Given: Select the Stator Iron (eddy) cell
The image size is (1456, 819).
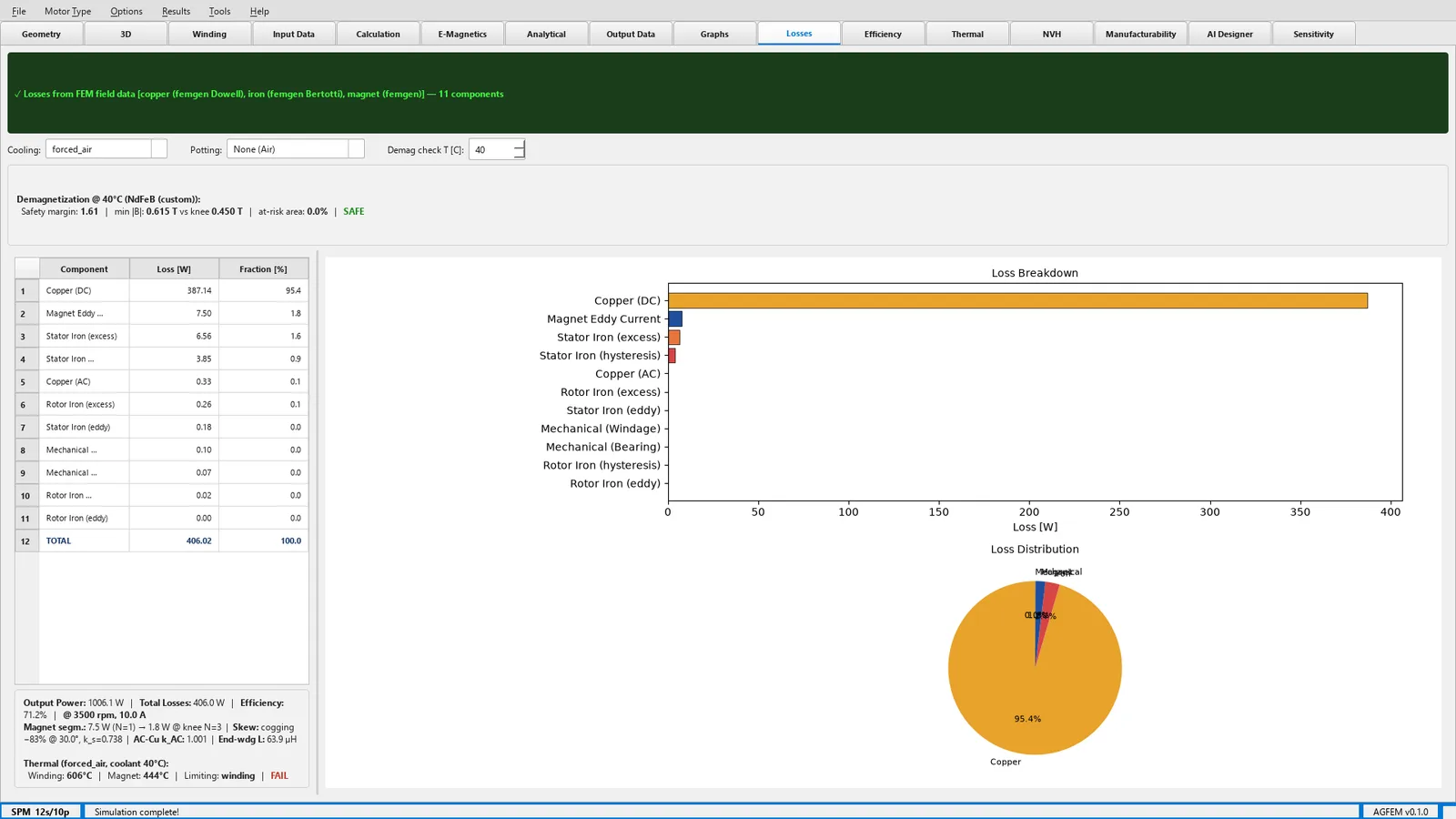Looking at the screenshot, I should coord(84,427).
